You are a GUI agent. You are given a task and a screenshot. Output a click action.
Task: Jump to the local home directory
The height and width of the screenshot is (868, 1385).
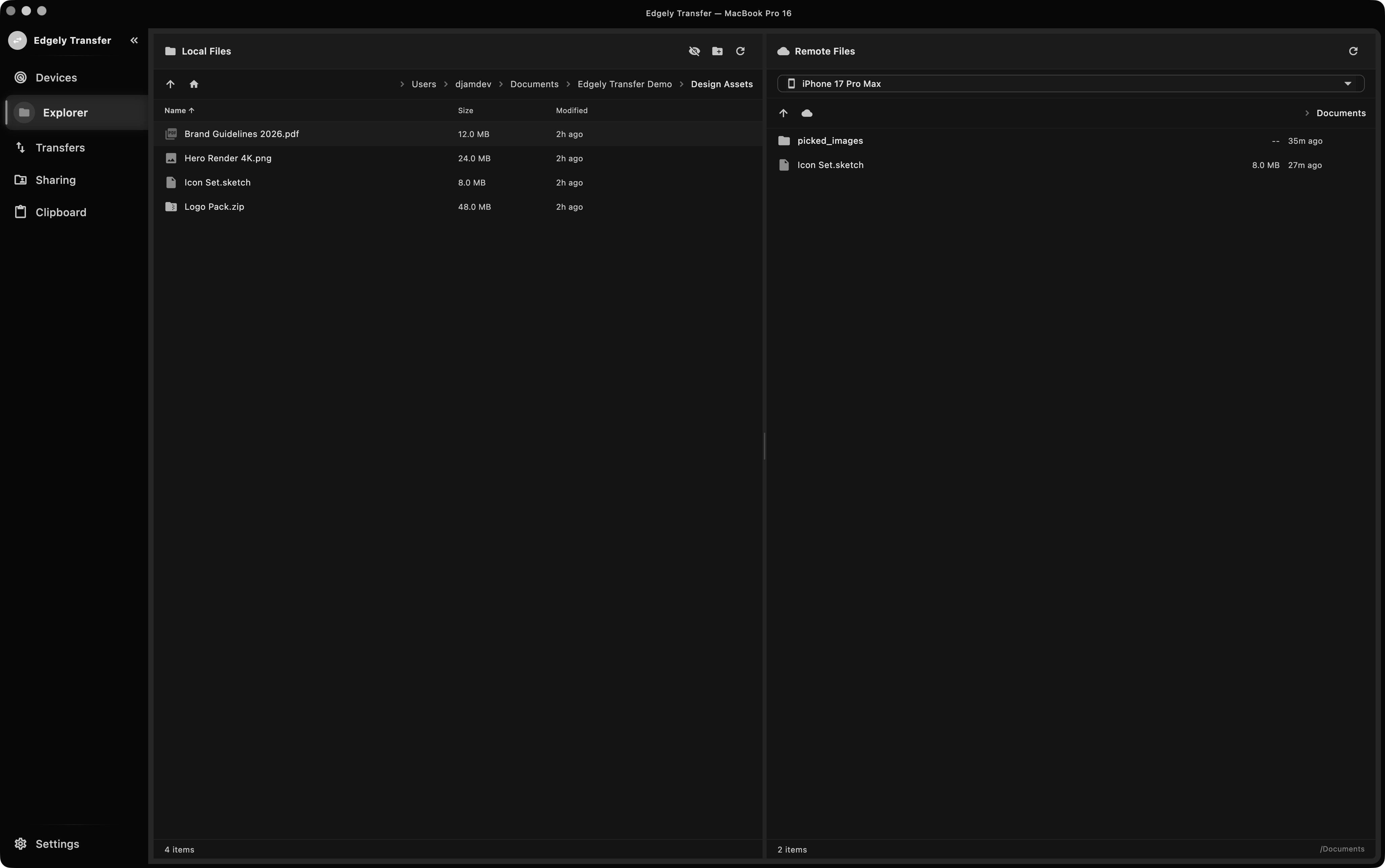tap(194, 84)
